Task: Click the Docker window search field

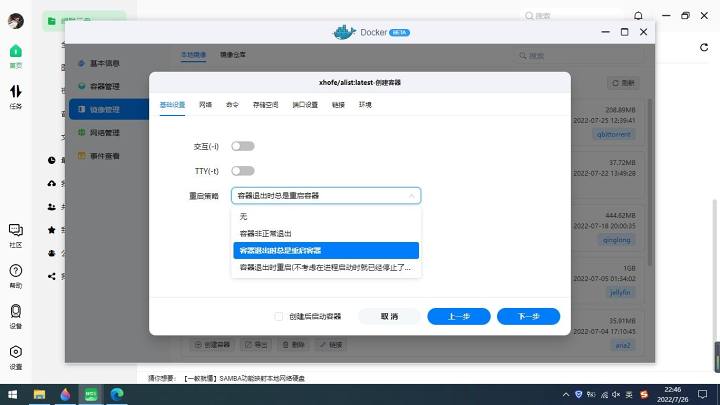Action: click(x=579, y=56)
